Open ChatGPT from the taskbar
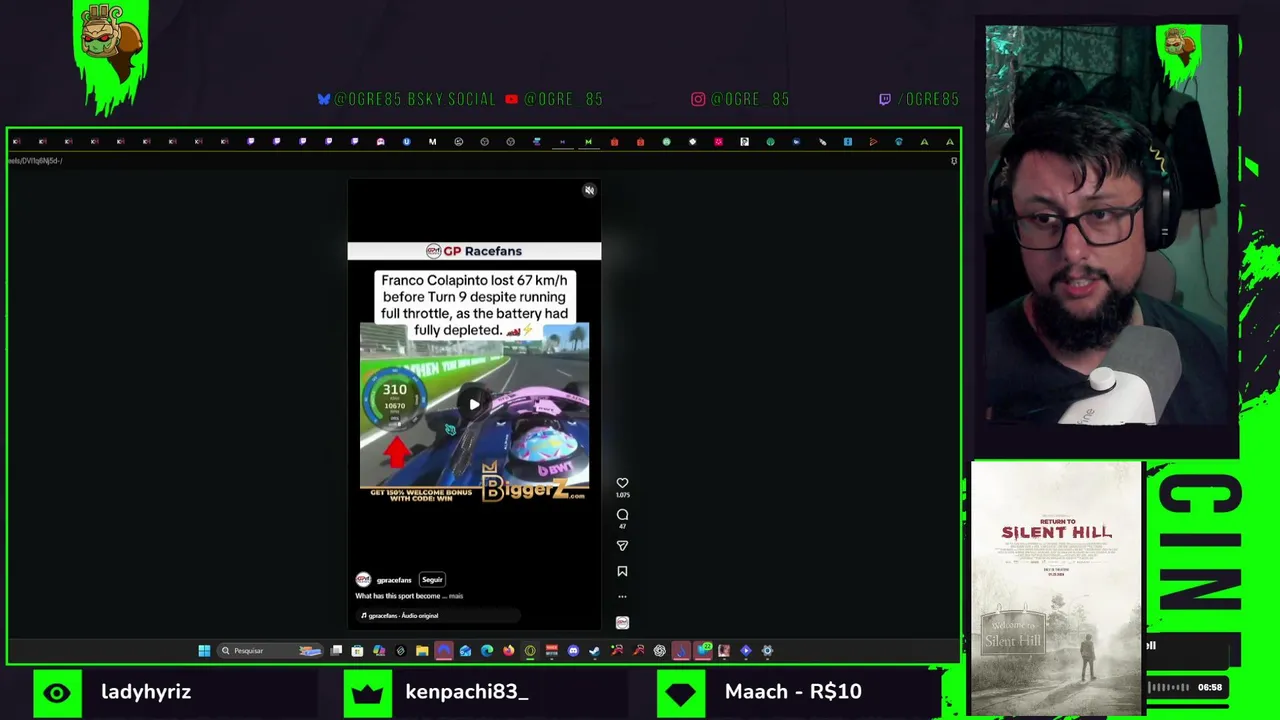 pyautogui.click(x=659, y=651)
